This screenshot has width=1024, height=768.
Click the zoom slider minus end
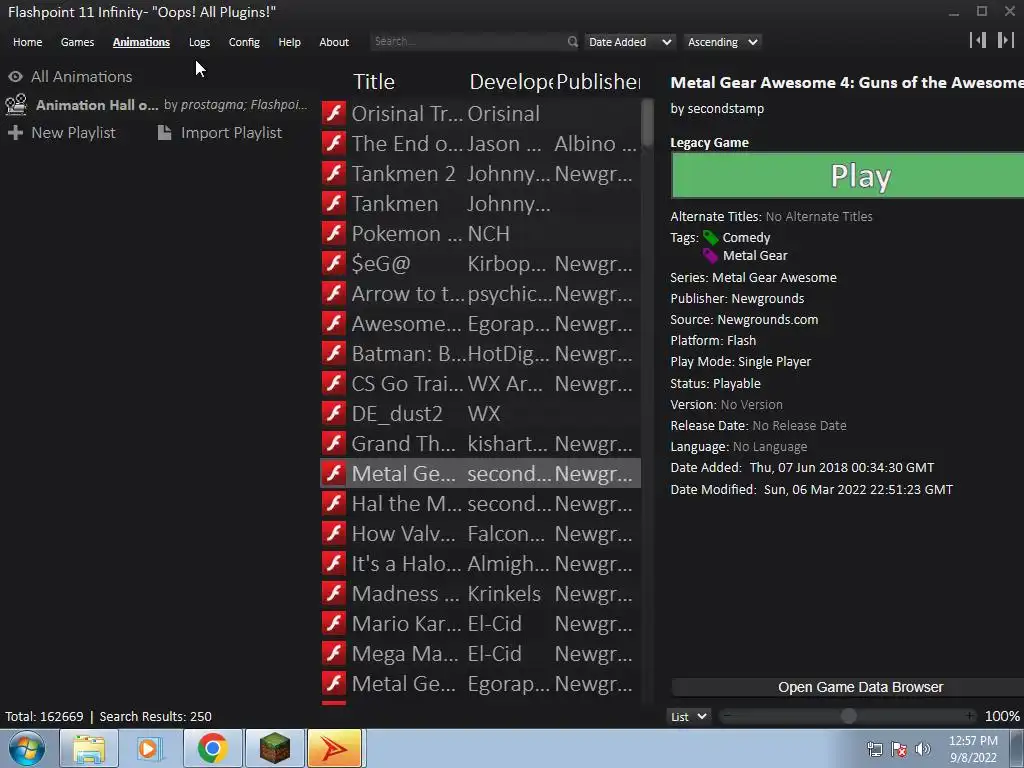pos(727,716)
